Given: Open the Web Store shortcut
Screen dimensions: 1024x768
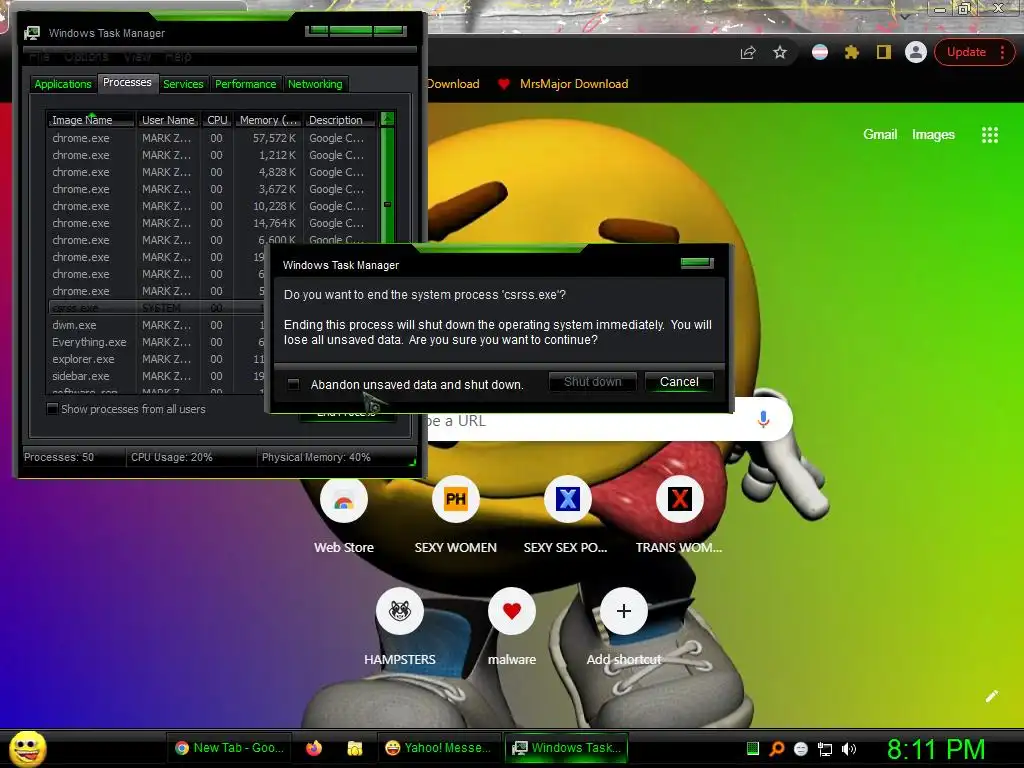Looking at the screenshot, I should [344, 500].
